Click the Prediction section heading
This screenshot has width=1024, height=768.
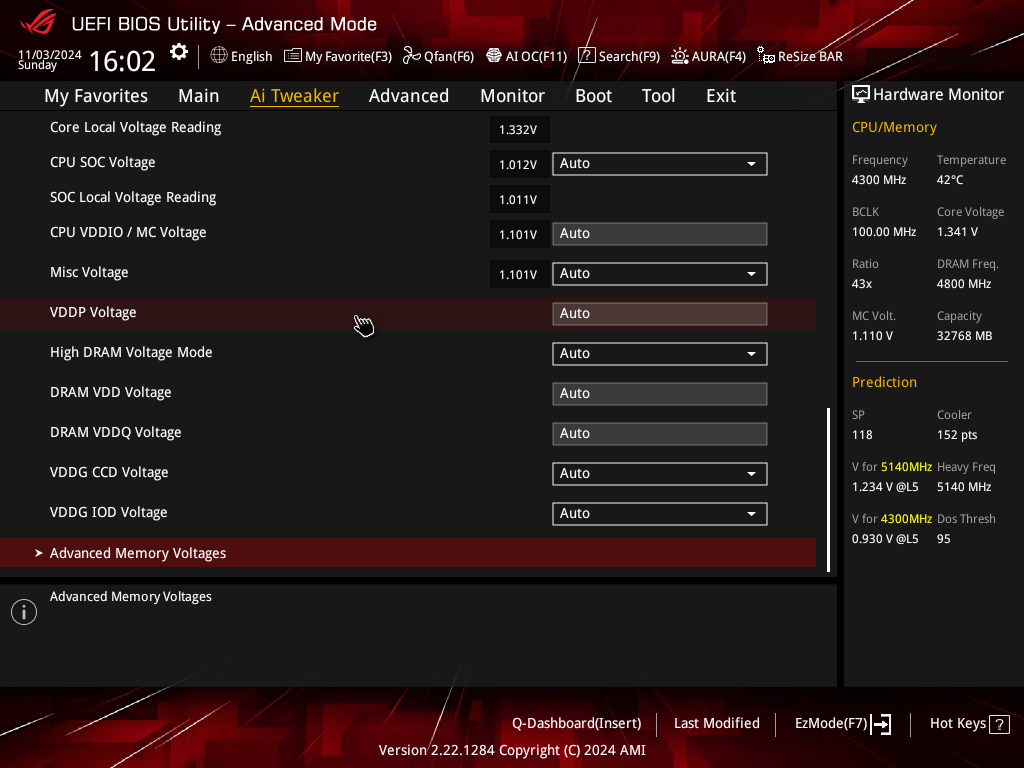(884, 382)
